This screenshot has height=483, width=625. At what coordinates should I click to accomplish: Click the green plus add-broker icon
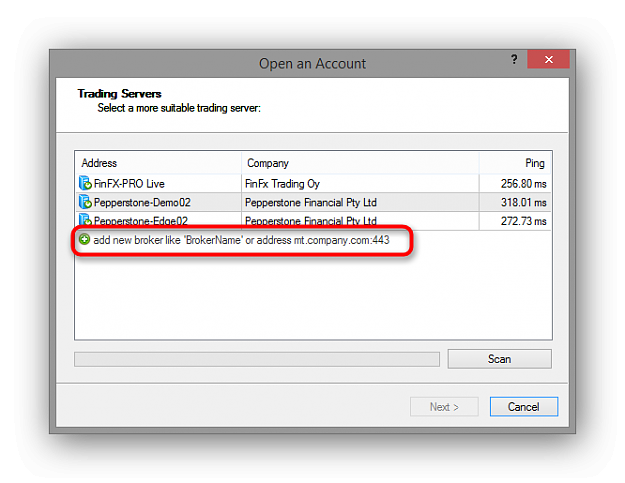click(x=84, y=240)
